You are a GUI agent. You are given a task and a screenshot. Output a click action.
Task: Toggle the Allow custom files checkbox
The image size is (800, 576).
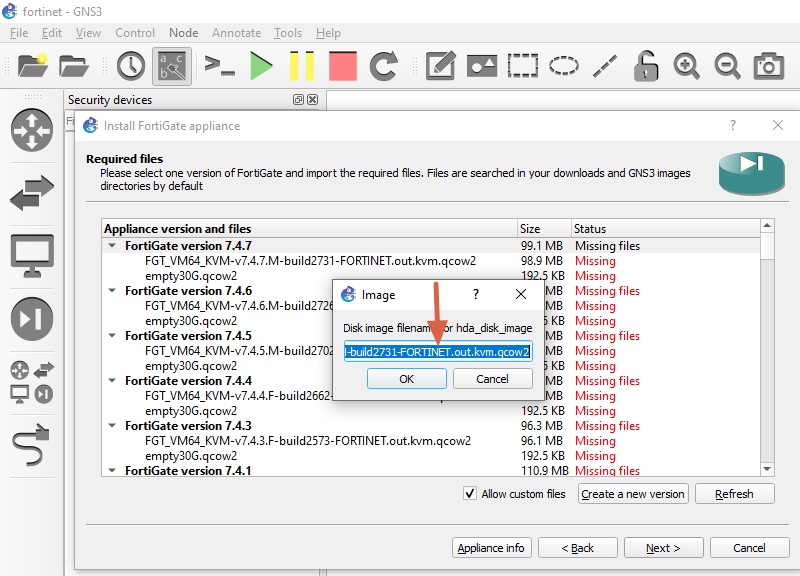tap(470, 494)
